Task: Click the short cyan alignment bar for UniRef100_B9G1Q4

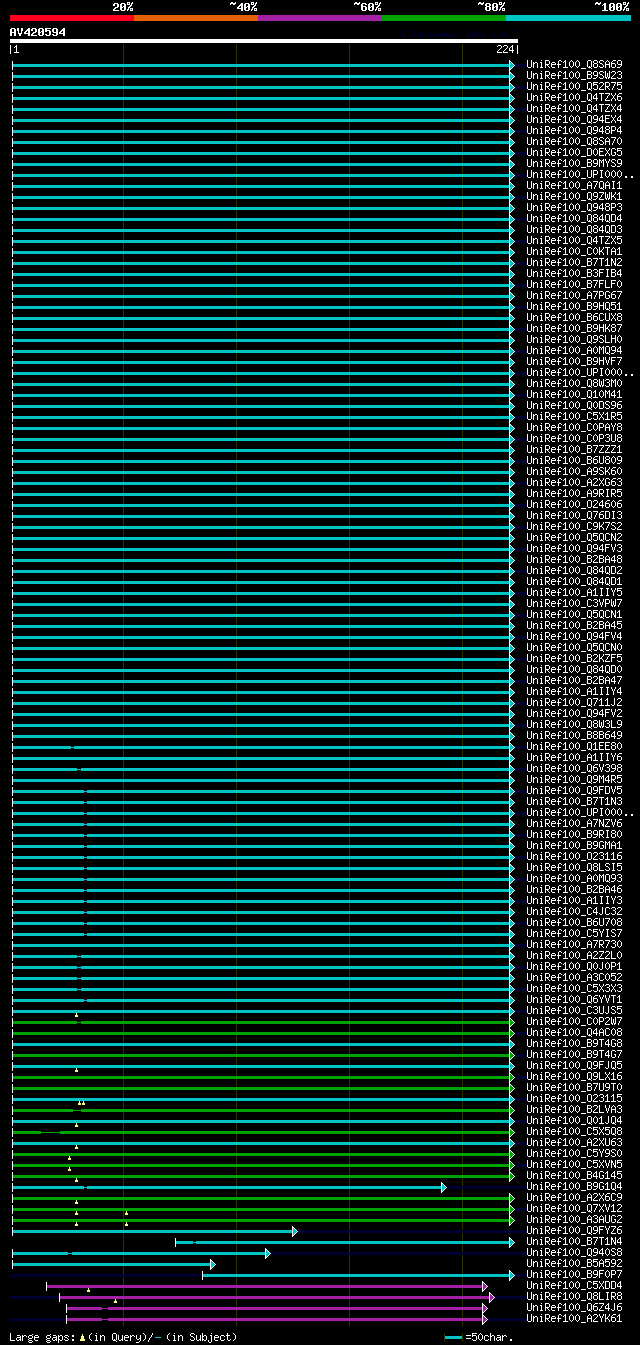Action: (229, 1187)
